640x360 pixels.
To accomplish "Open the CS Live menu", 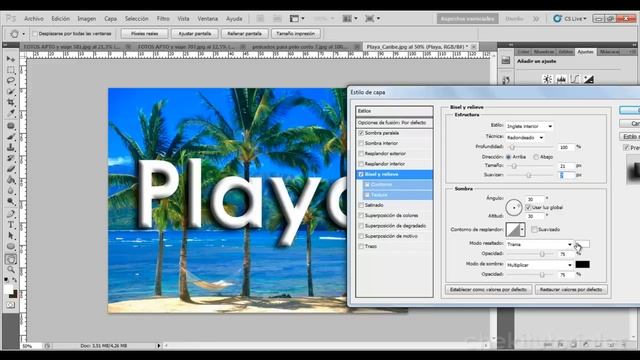I will [x=570, y=18].
